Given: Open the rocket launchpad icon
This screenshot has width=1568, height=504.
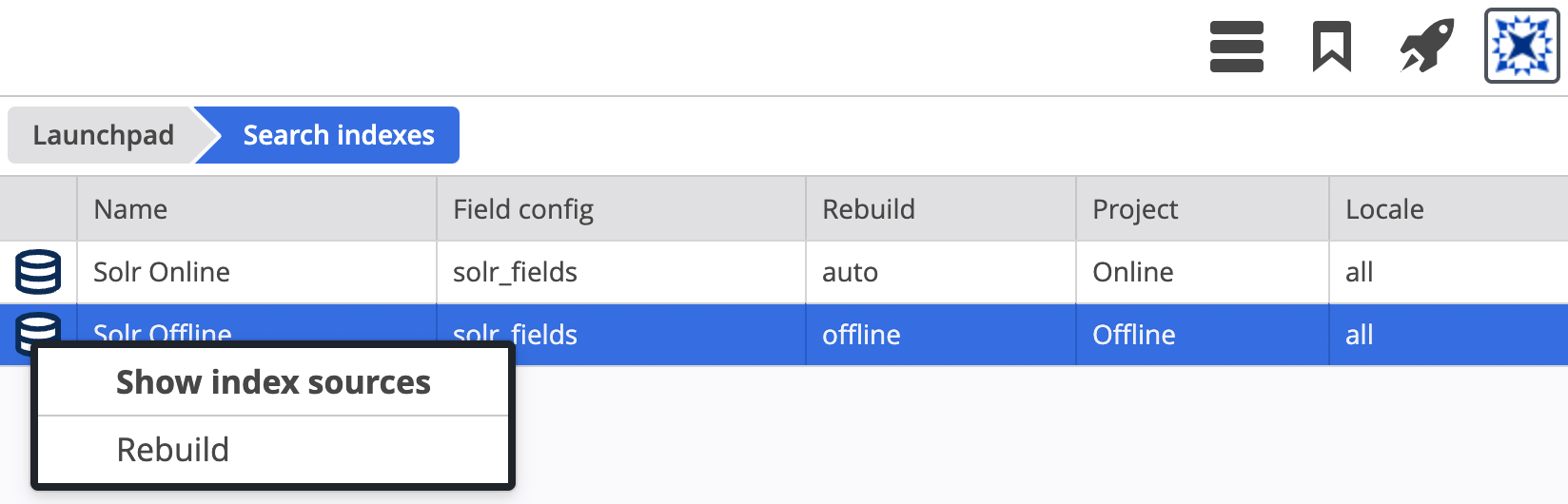Looking at the screenshot, I should tap(1426, 46).
